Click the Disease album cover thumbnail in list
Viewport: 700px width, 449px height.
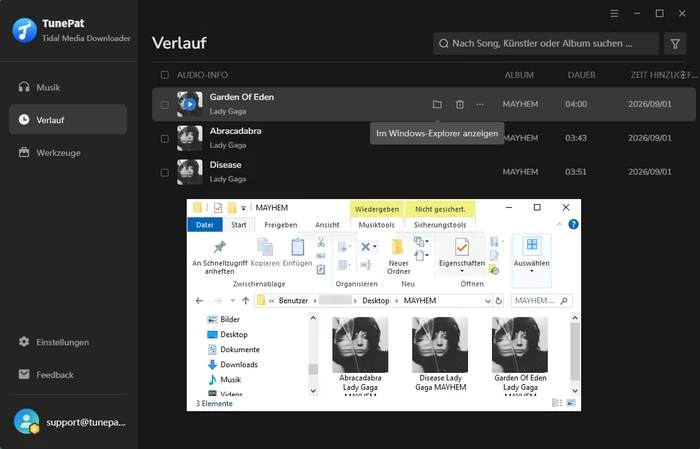190,172
